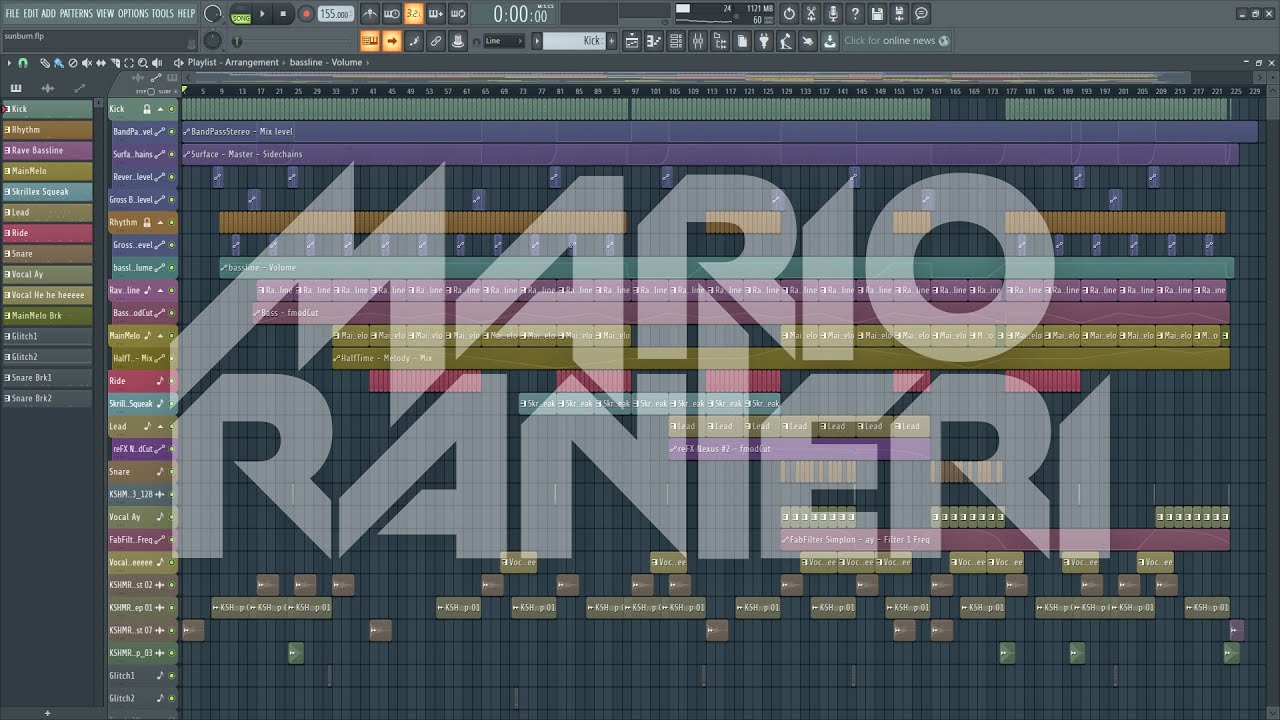
Task: Open the plugin picker plug icon
Action: [x=764, y=41]
